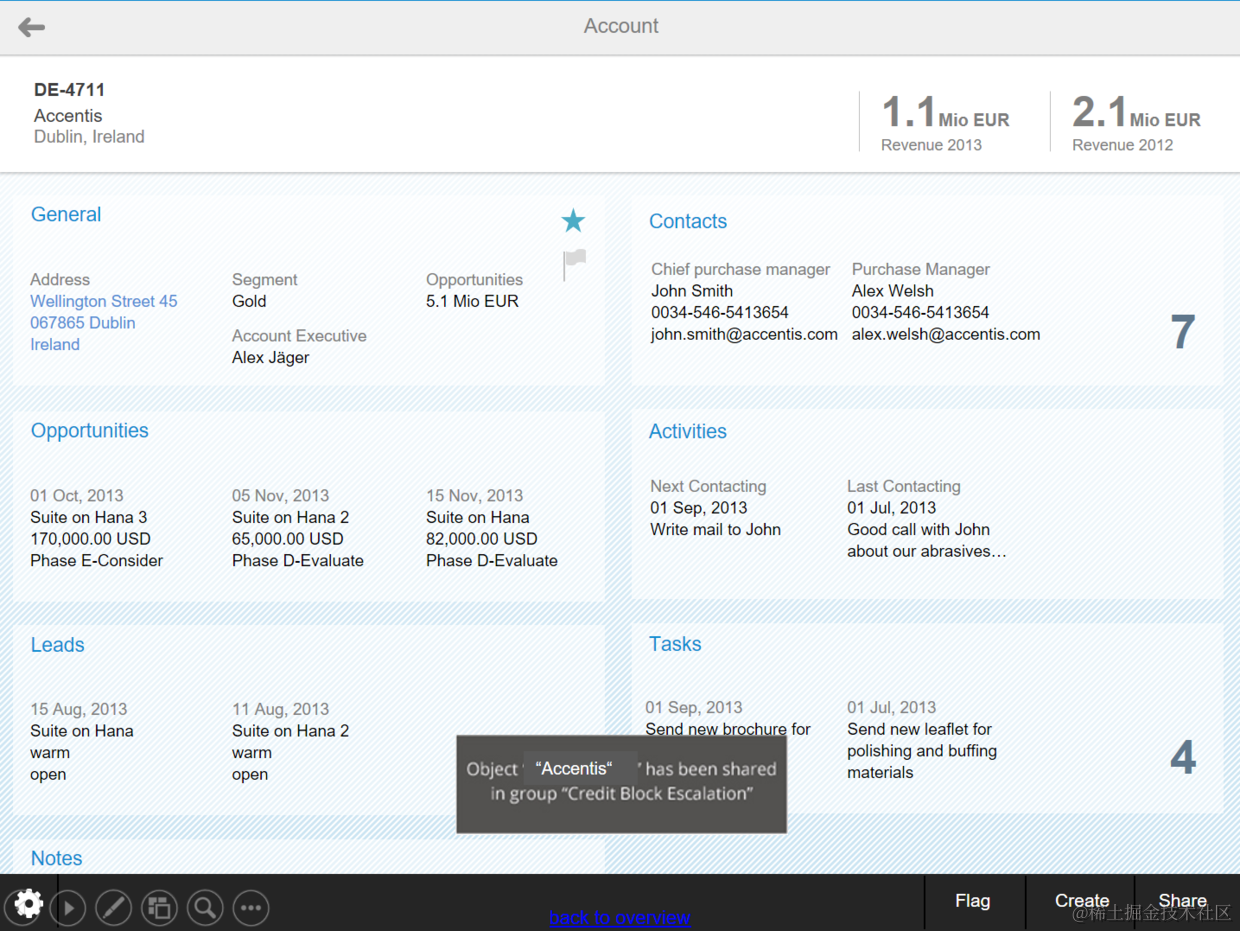Click the Account Executive Alex Jäger
1240x931 pixels.
tap(271, 358)
